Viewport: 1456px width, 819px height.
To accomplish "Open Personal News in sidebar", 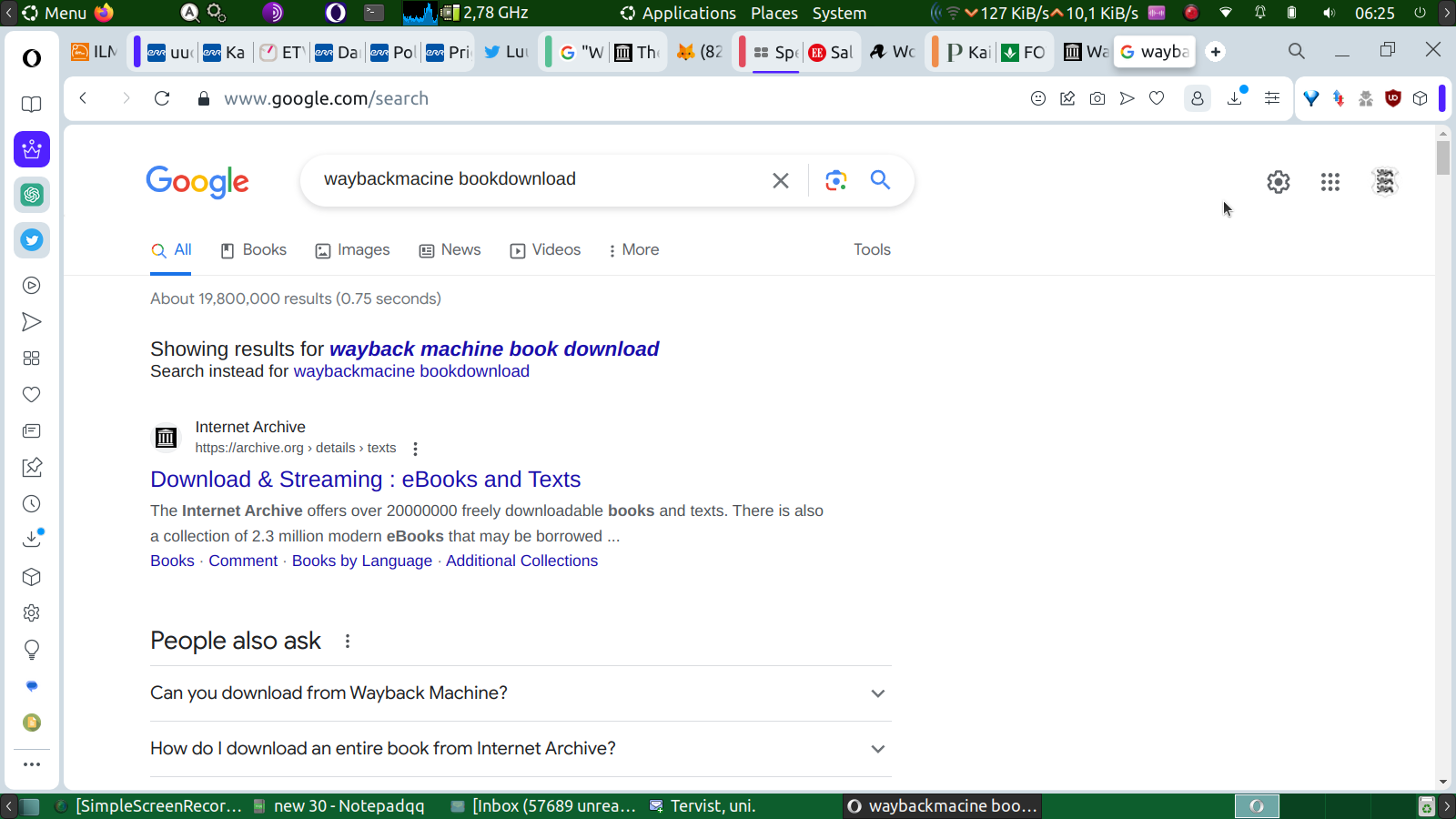I will point(32,431).
